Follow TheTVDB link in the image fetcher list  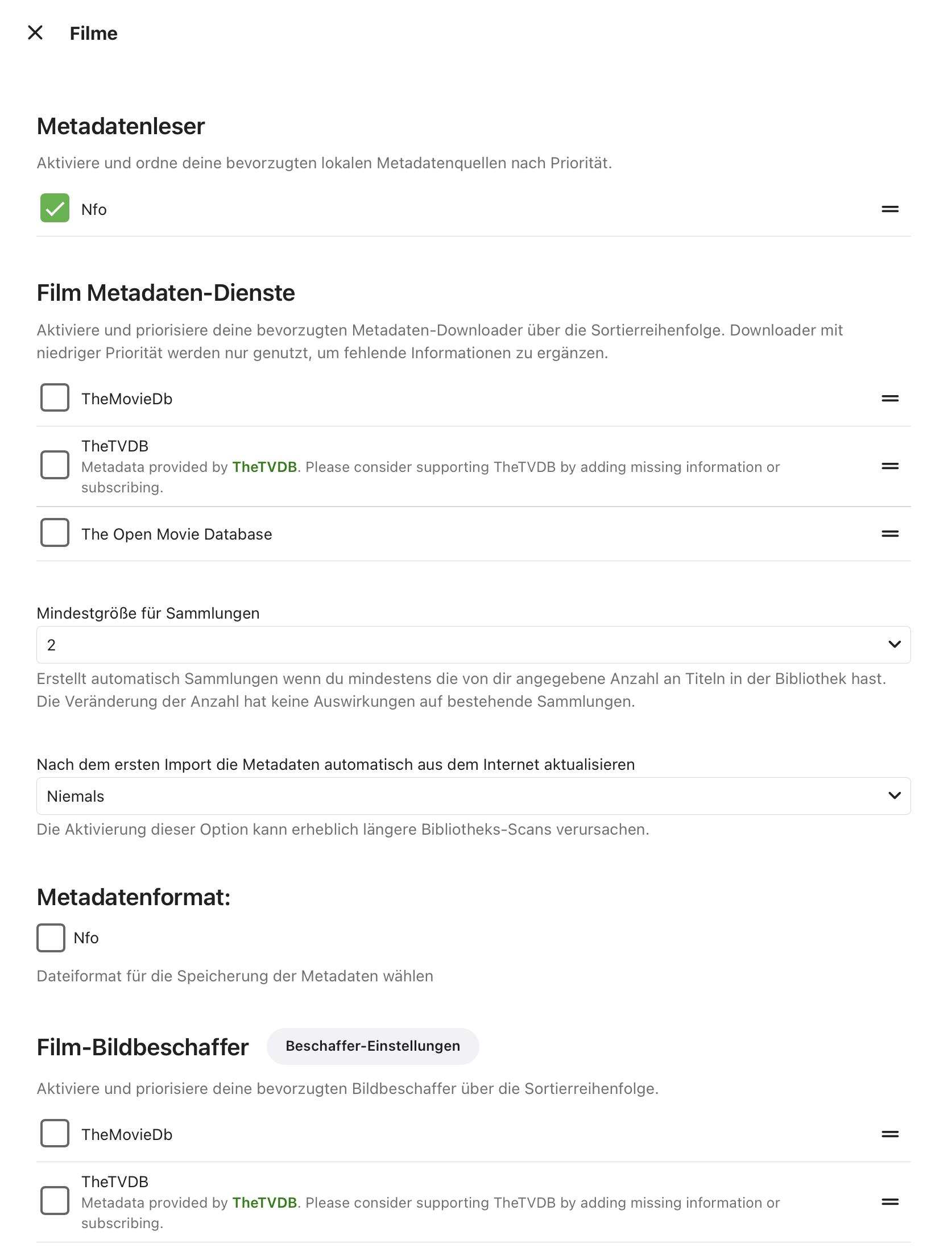tap(264, 1203)
